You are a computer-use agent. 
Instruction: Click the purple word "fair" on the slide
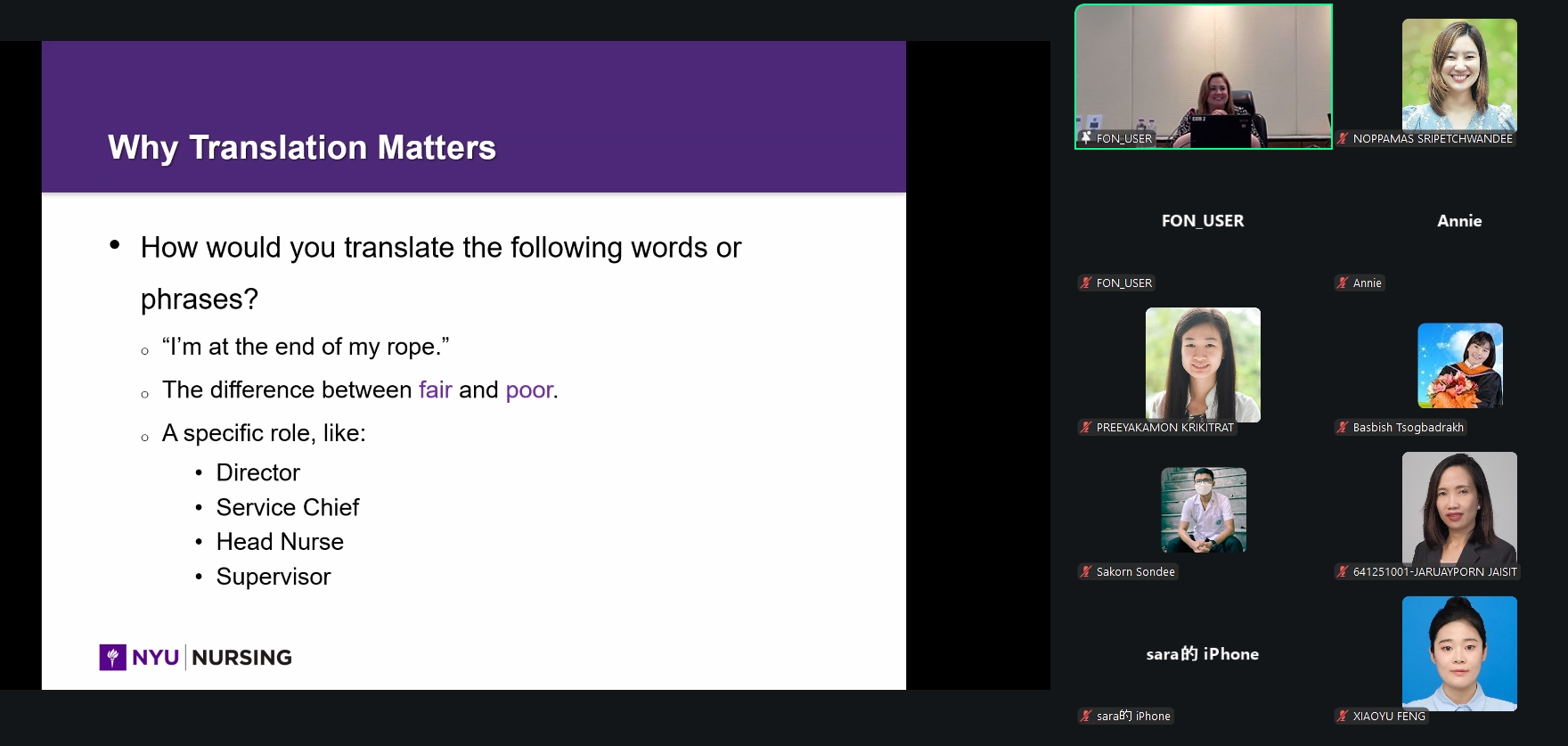(x=435, y=389)
